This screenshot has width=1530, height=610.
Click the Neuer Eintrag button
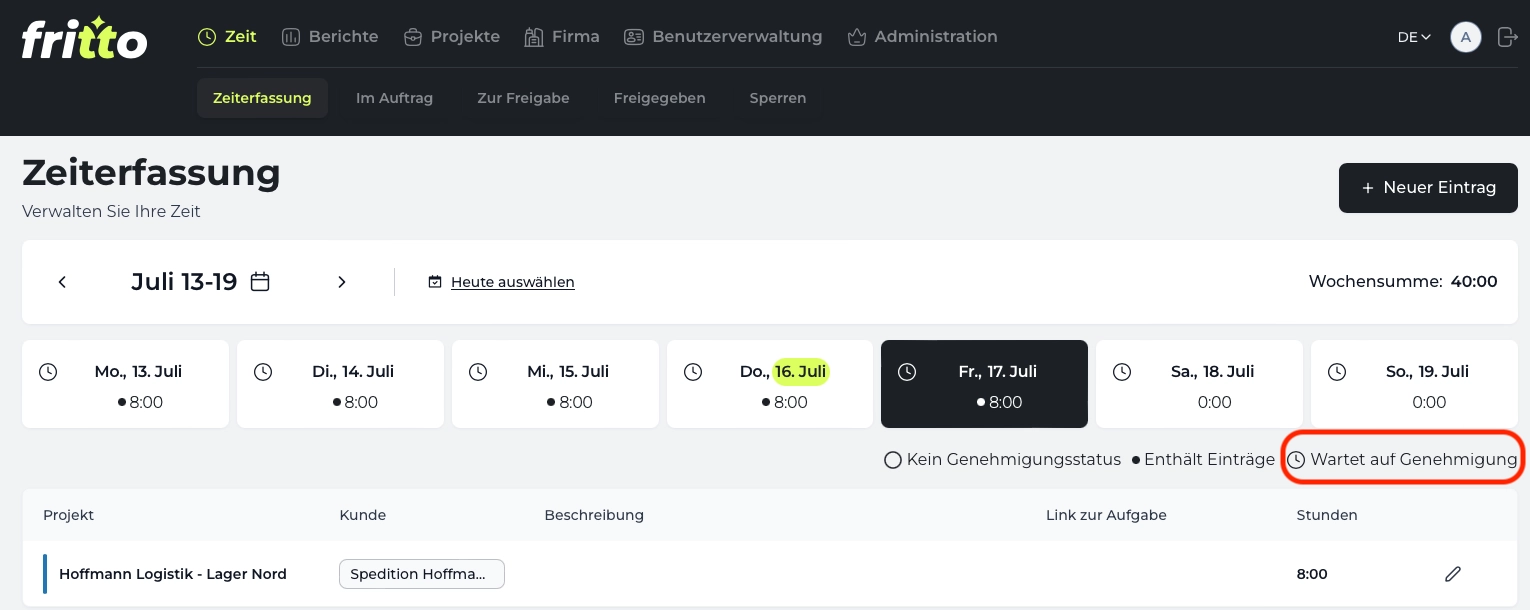(x=1428, y=188)
